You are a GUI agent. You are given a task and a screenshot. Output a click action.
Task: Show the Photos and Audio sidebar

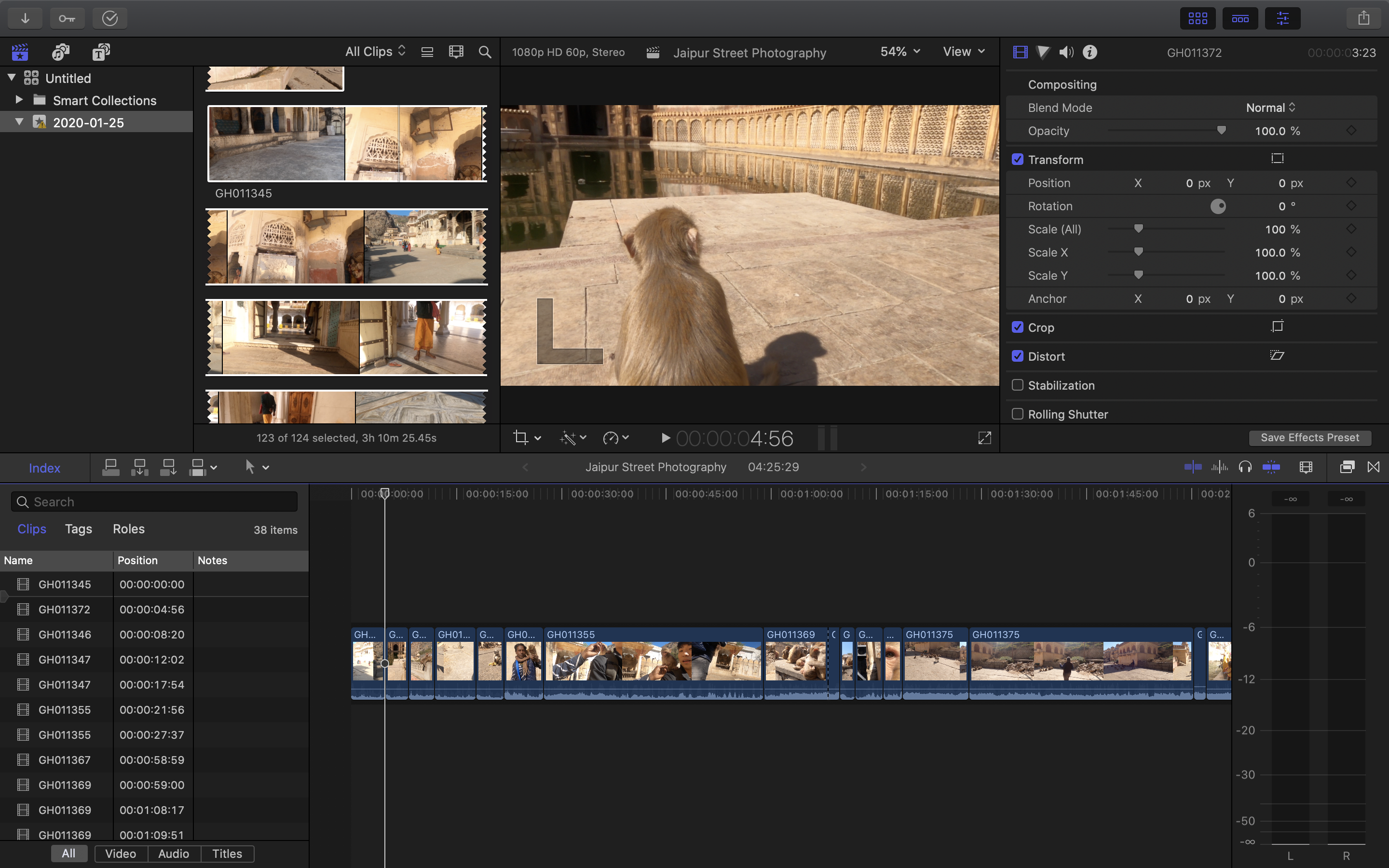[x=60, y=52]
